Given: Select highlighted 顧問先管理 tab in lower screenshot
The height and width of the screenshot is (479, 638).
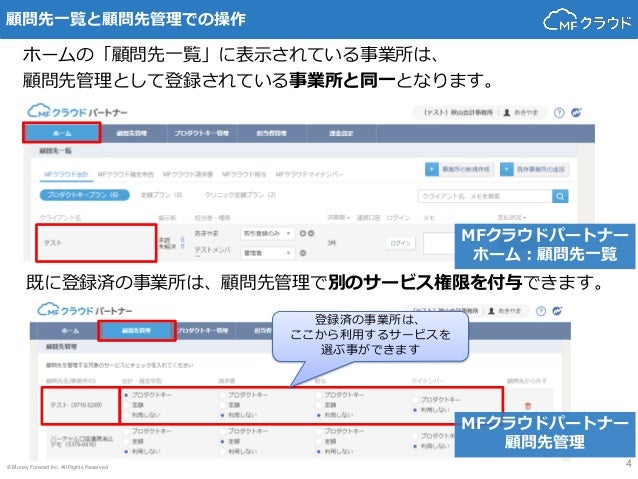Looking at the screenshot, I should [x=136, y=330].
